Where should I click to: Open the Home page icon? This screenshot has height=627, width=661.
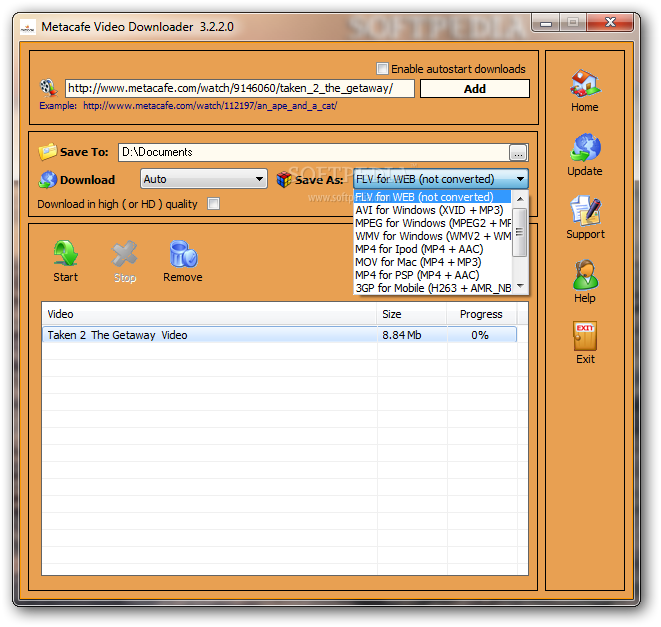pyautogui.click(x=585, y=83)
